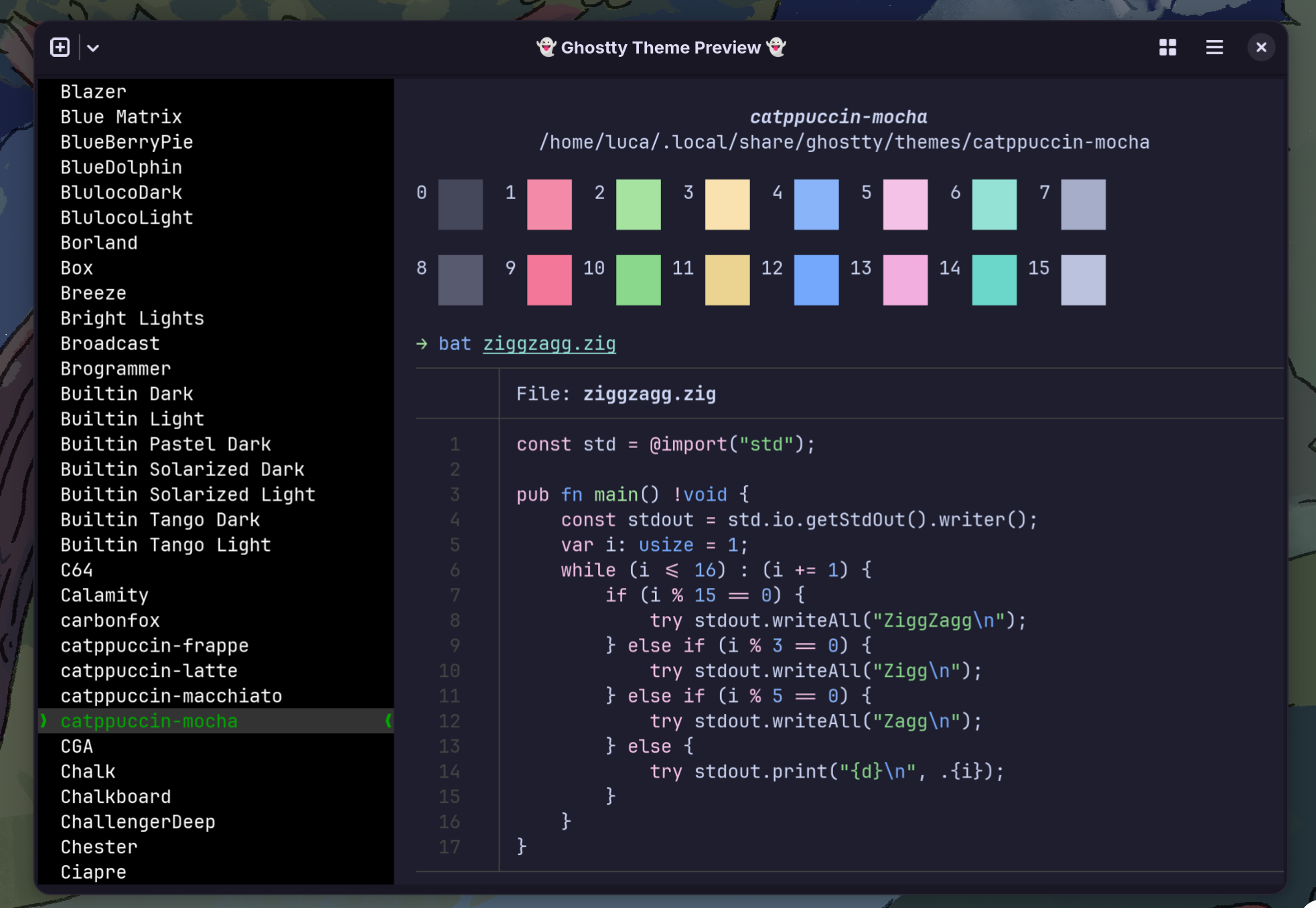This screenshot has height=908, width=1316.
Task: Select the BlueDolphin theme
Action: pos(216,167)
